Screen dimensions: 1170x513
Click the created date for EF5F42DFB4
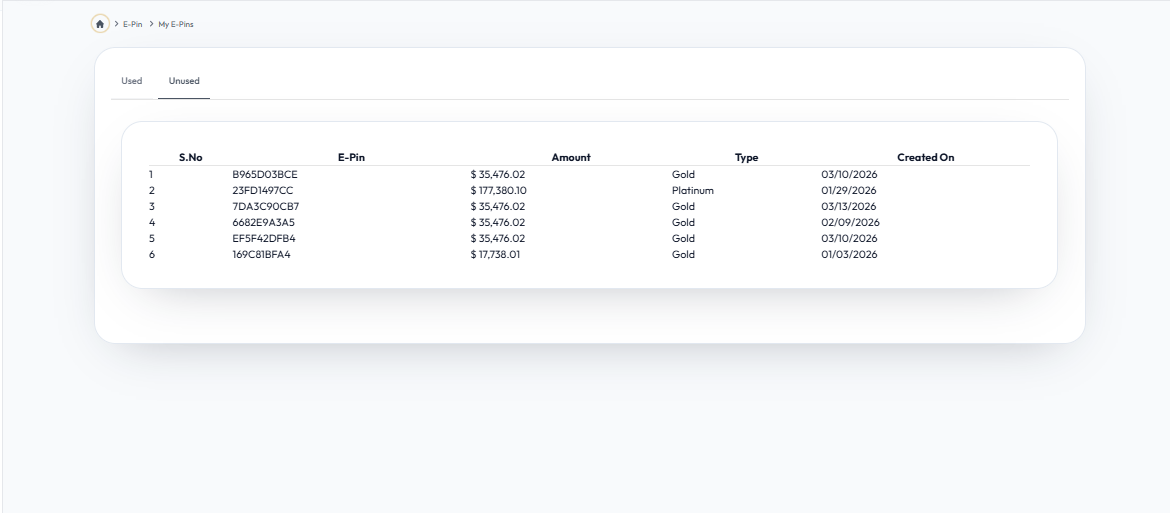coord(849,239)
